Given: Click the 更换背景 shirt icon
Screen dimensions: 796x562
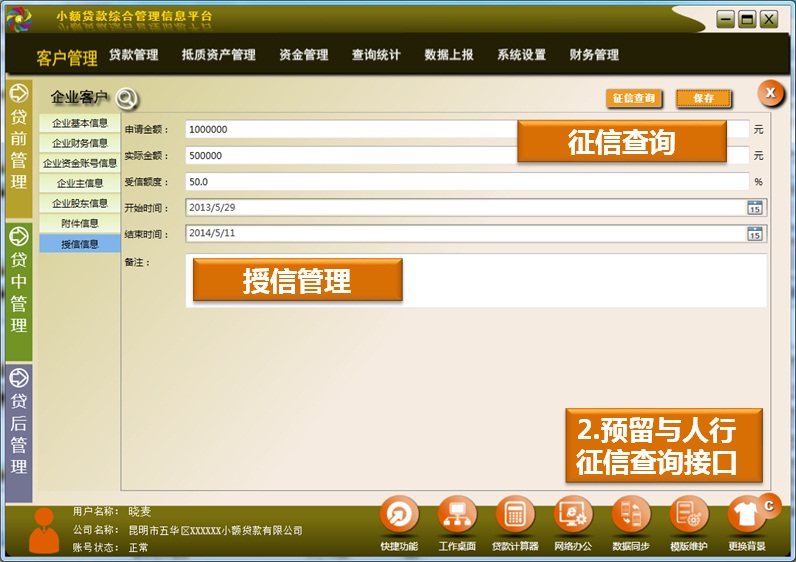Looking at the screenshot, I should click(746, 517).
